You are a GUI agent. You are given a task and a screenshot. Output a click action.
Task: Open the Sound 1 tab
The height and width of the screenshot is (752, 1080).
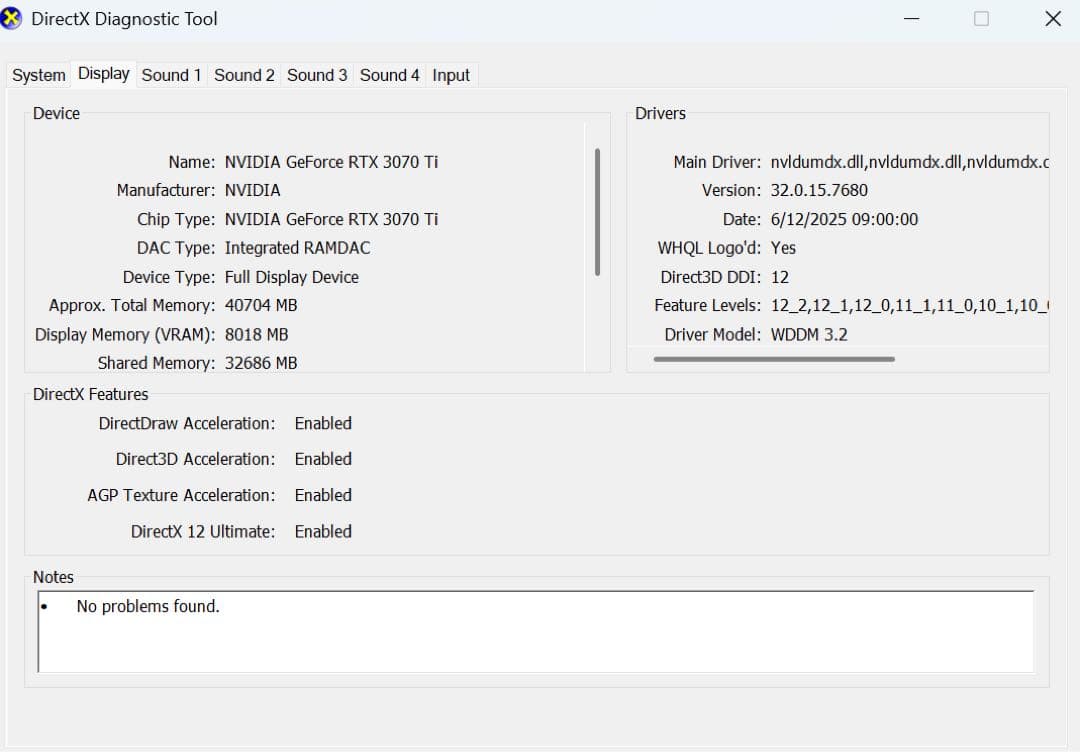[171, 75]
